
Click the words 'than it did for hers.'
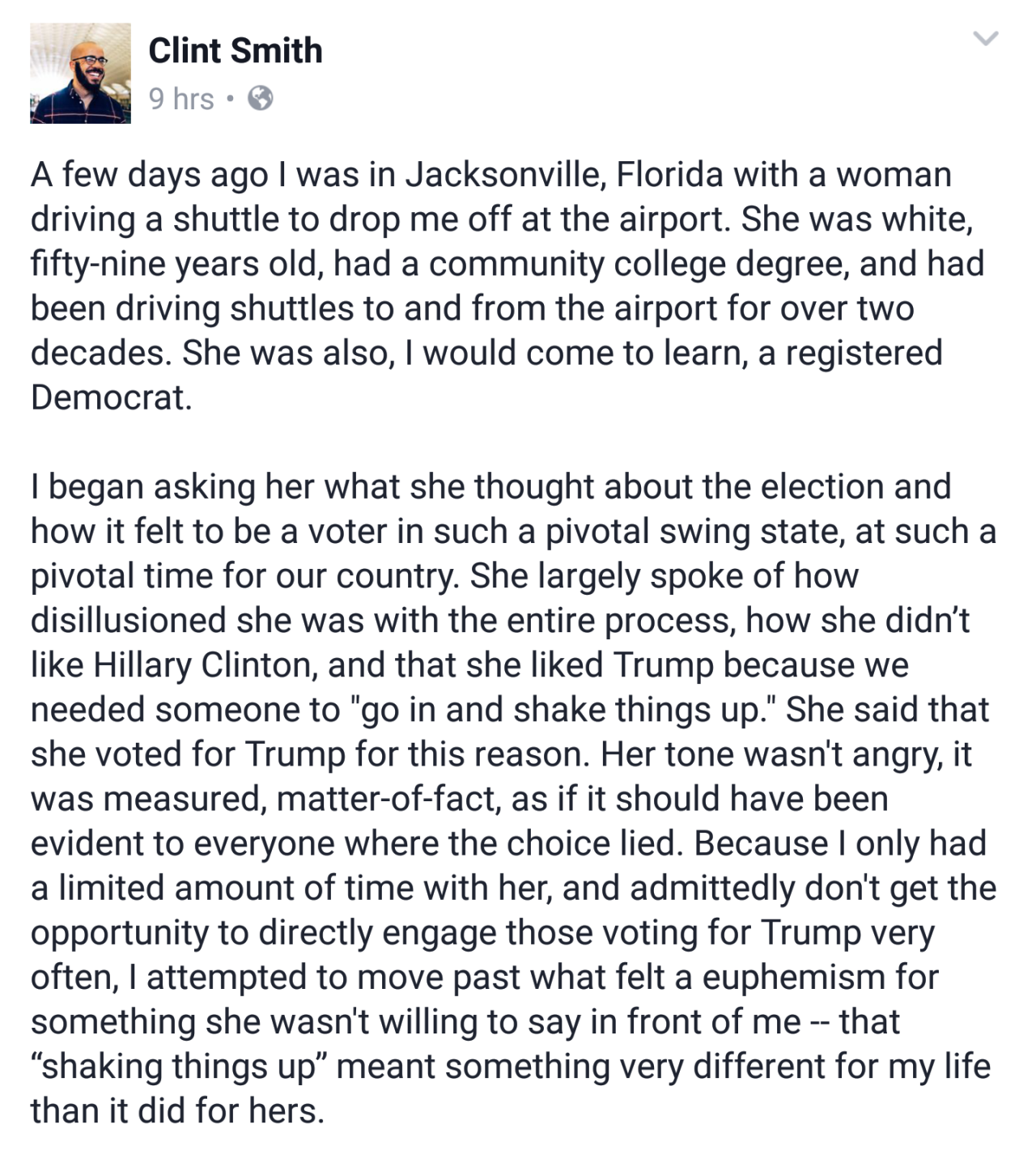click(178, 1110)
